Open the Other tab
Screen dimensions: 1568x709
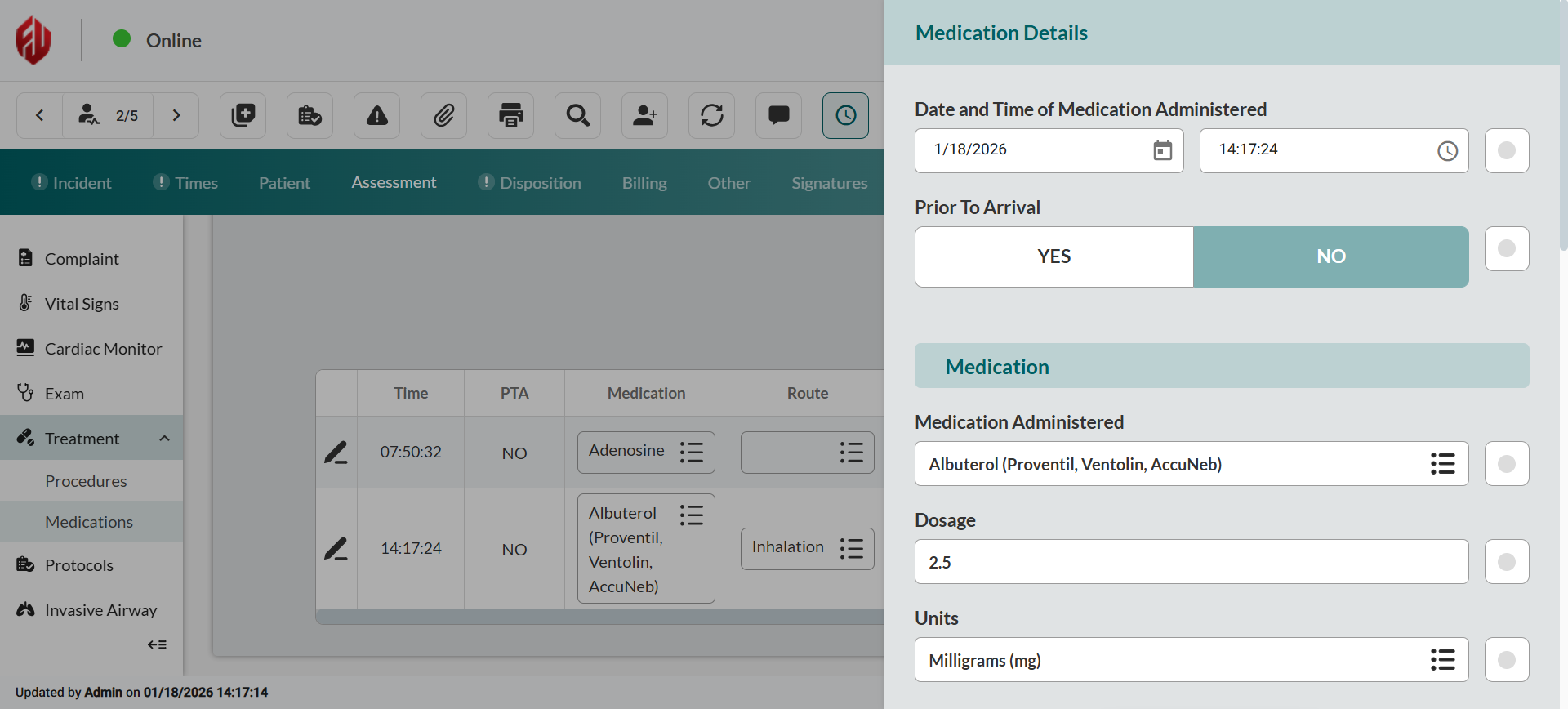(729, 183)
